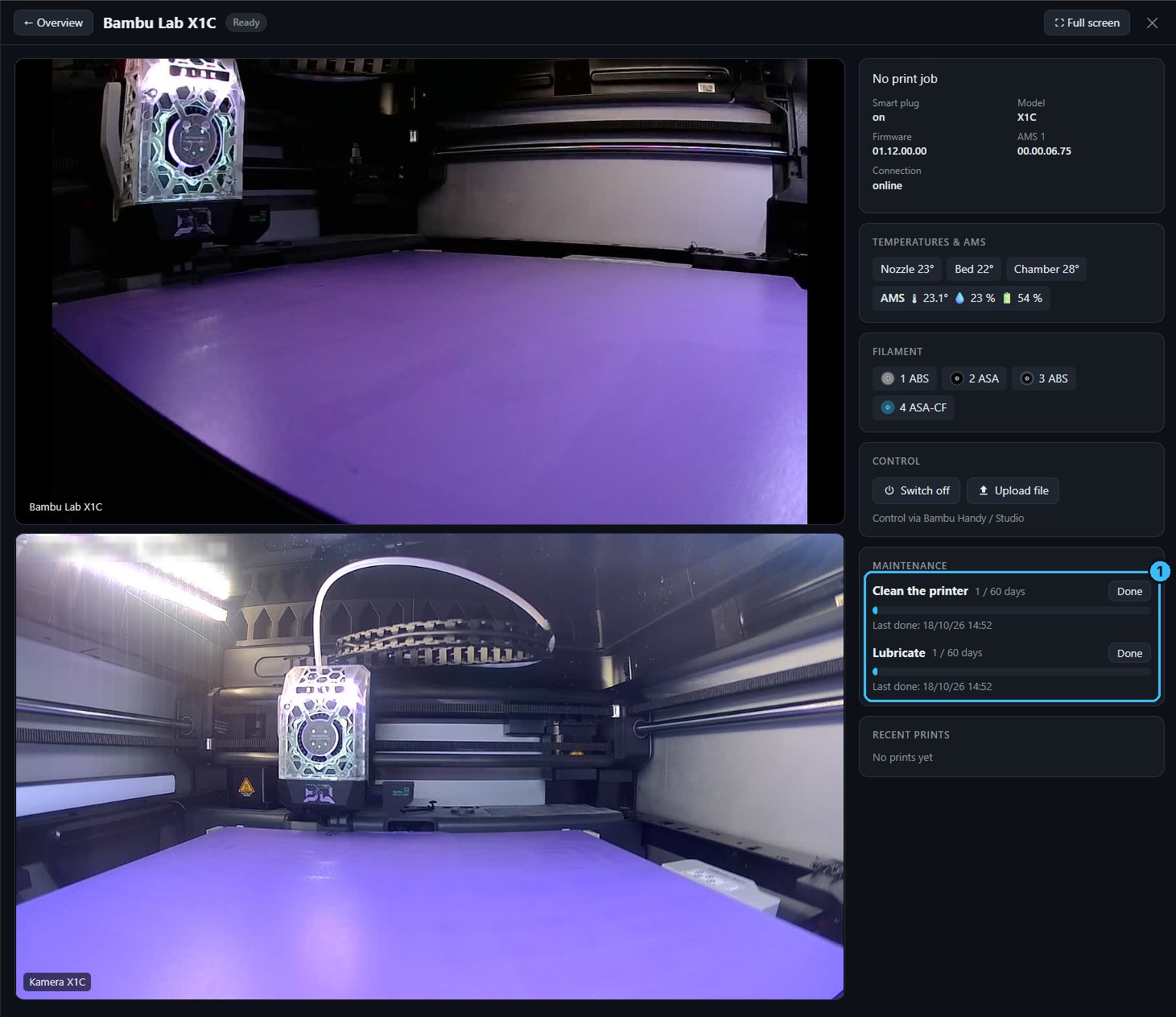The image size is (1176, 1017).
Task: Open the Kamera X1C camera feed
Action: click(x=430, y=767)
